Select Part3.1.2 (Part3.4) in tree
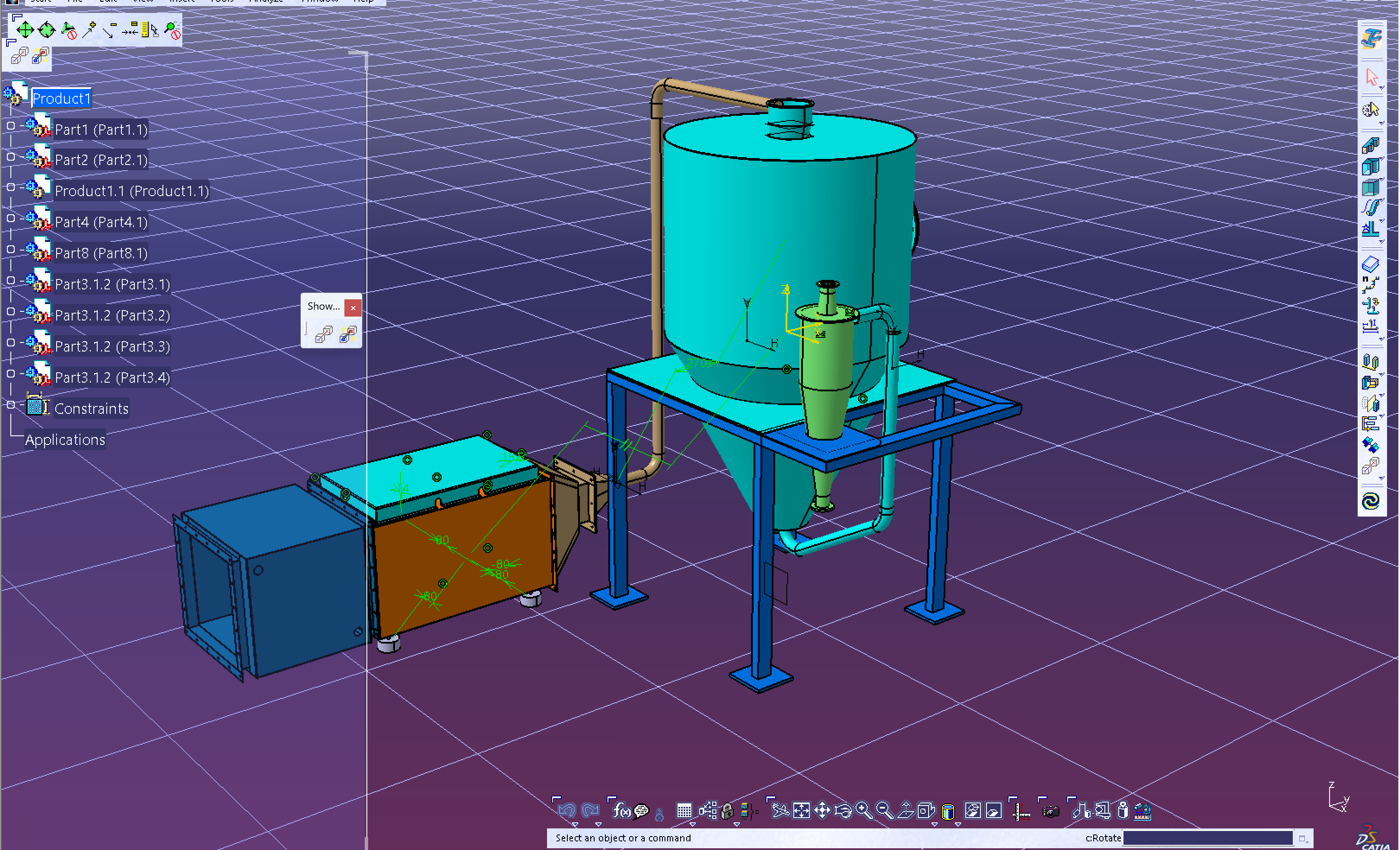Screen dimensions: 1400x850 [x=112, y=377]
